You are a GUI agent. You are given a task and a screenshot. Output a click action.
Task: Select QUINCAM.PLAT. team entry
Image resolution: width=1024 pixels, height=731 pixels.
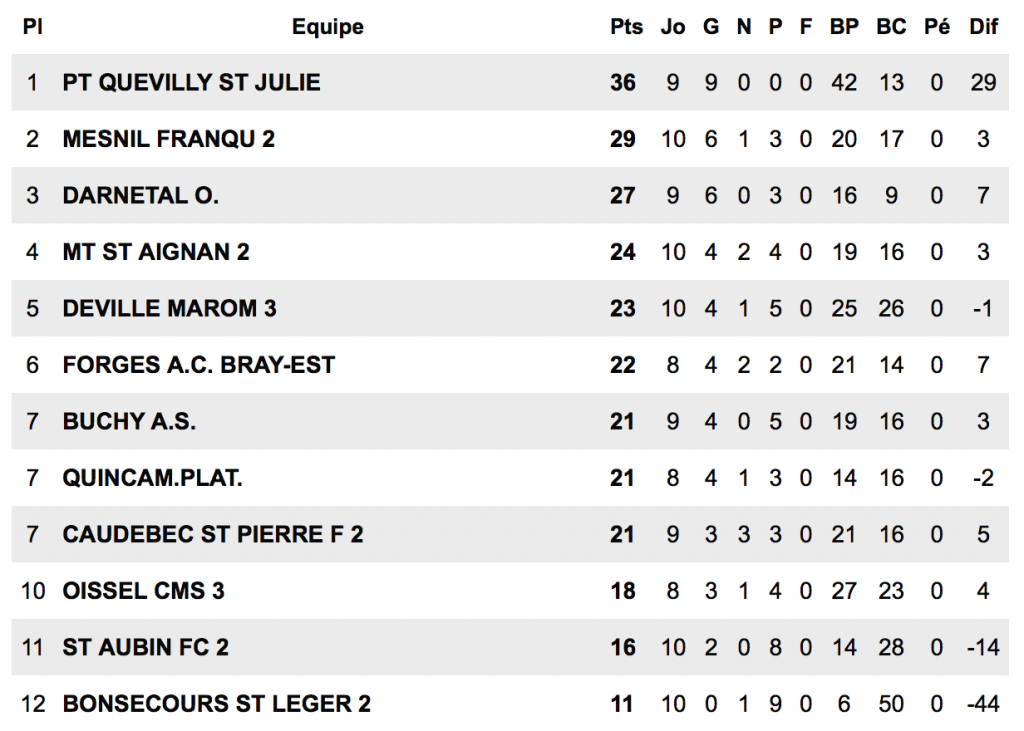pyautogui.click(x=152, y=478)
